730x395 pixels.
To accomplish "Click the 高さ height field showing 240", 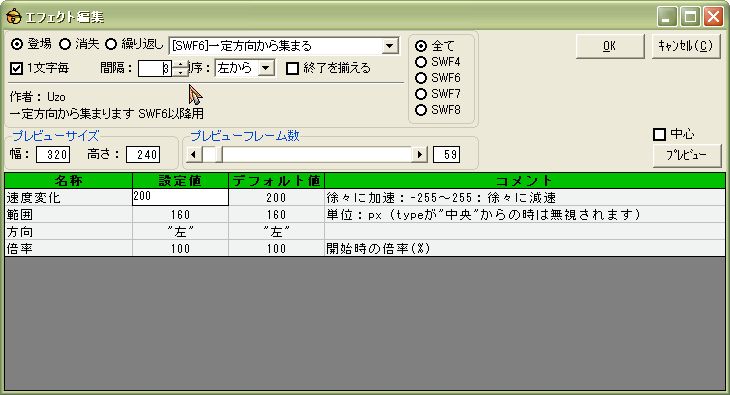I will pos(143,155).
